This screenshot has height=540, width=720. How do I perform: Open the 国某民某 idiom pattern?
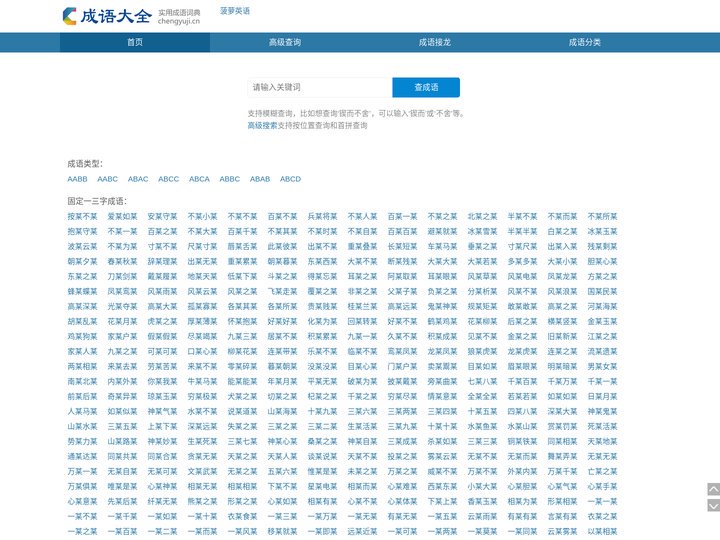(x=602, y=292)
